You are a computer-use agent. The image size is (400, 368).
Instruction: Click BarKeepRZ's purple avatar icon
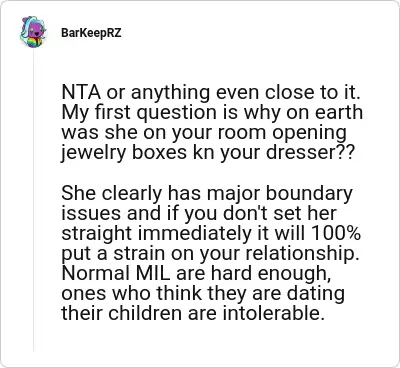[x=33, y=32]
